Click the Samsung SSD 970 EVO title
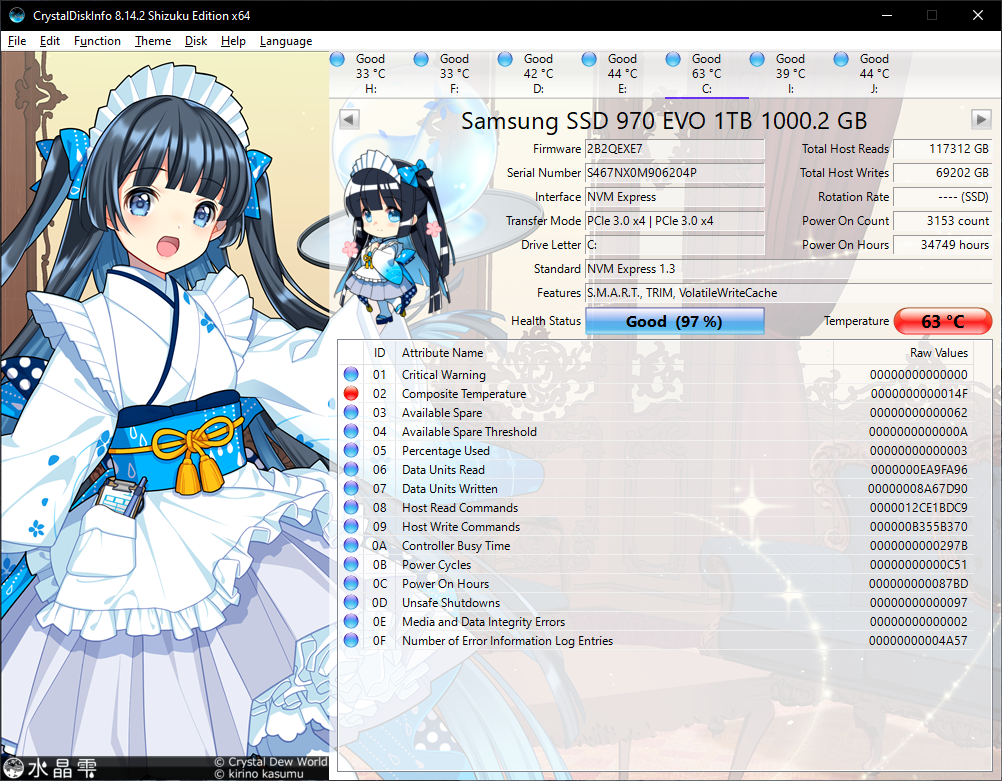 pyautogui.click(x=664, y=121)
